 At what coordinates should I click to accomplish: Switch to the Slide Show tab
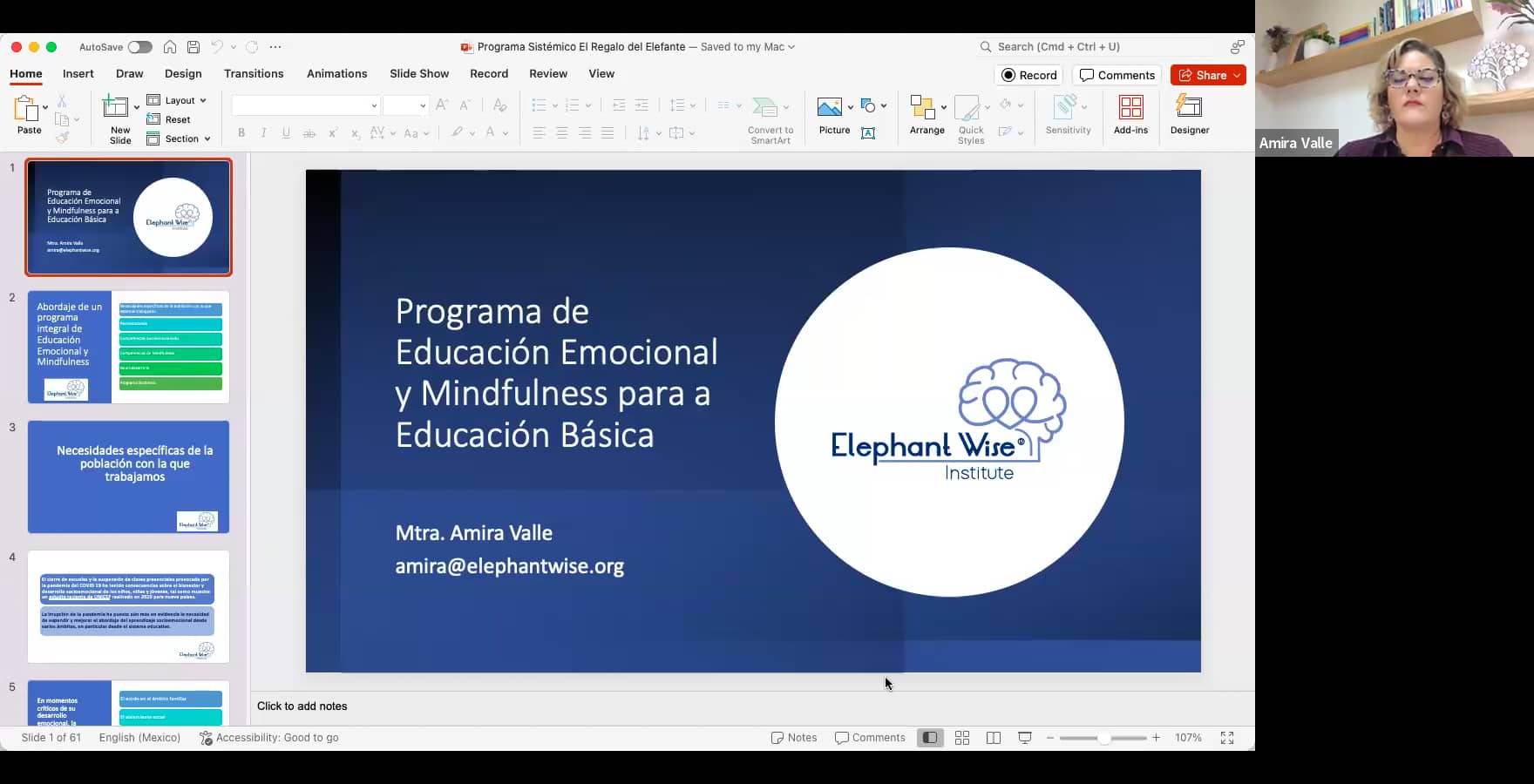[418, 73]
